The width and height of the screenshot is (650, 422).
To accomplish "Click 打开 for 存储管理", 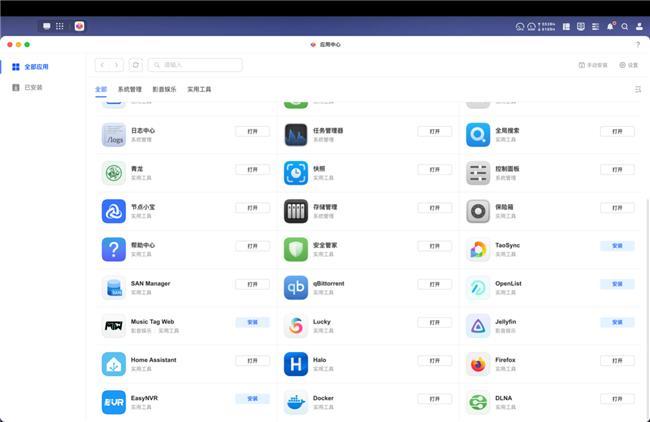I will pos(434,208).
